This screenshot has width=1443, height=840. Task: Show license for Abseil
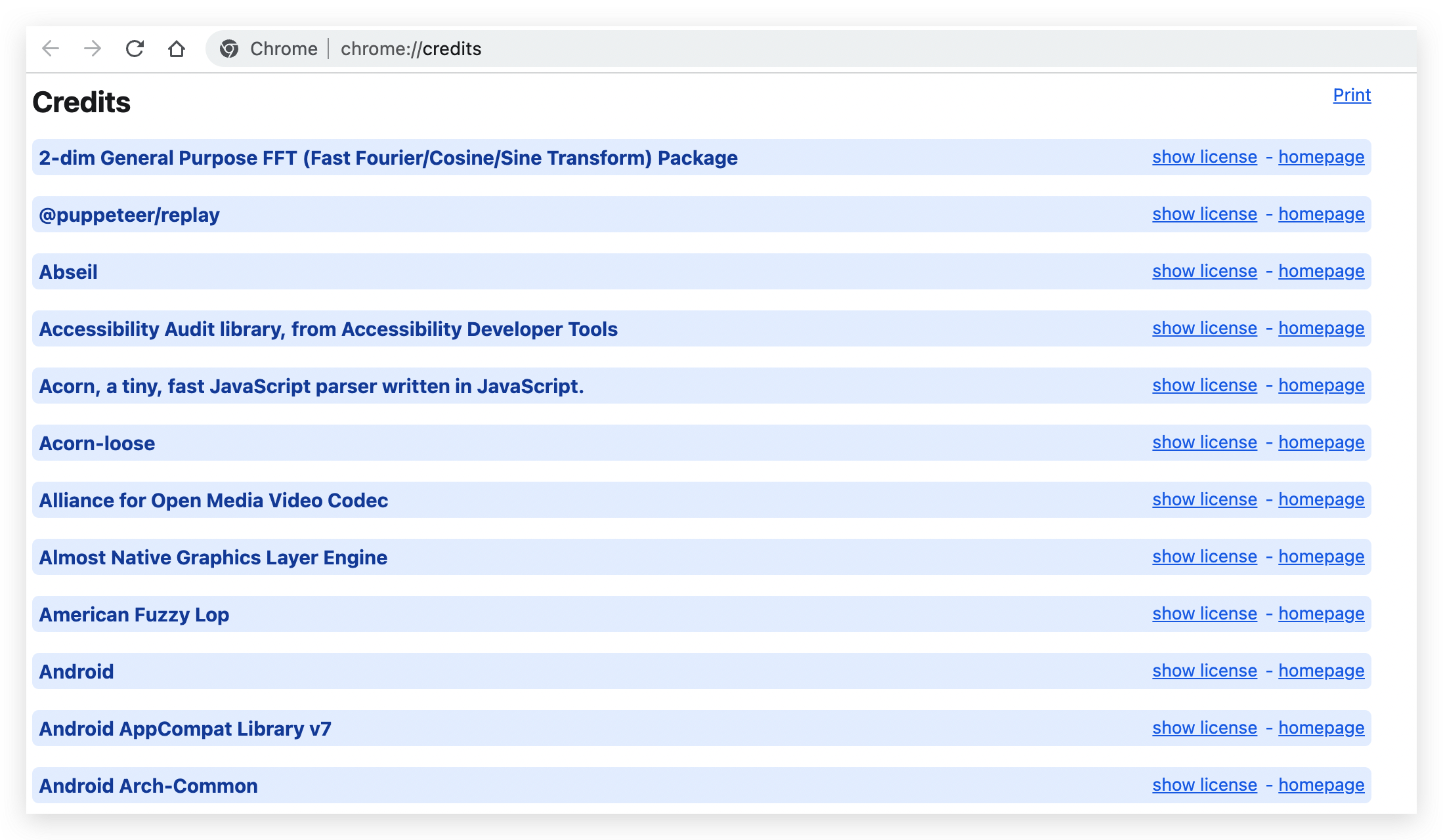click(x=1204, y=271)
